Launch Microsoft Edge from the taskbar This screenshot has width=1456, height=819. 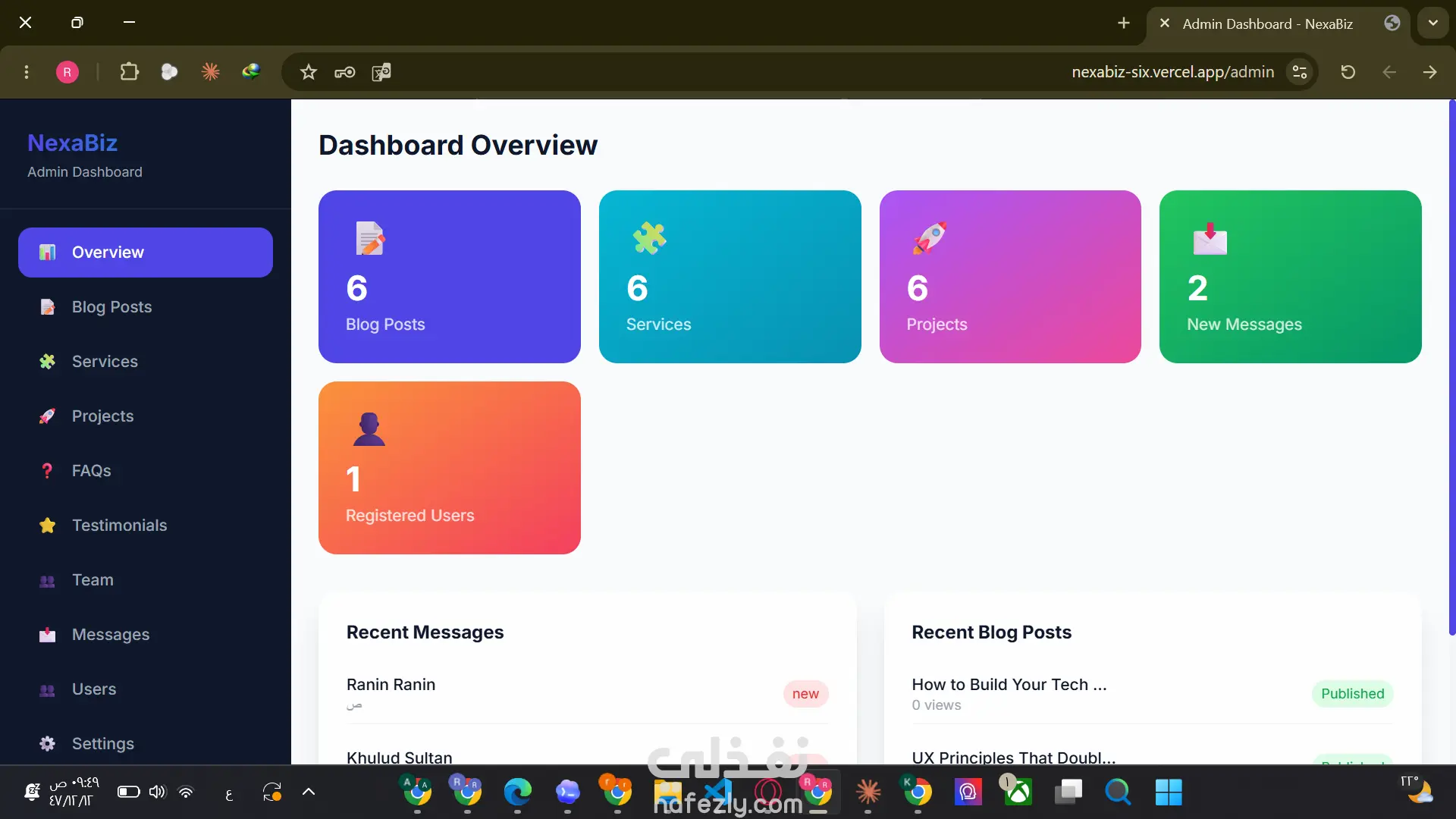(518, 792)
